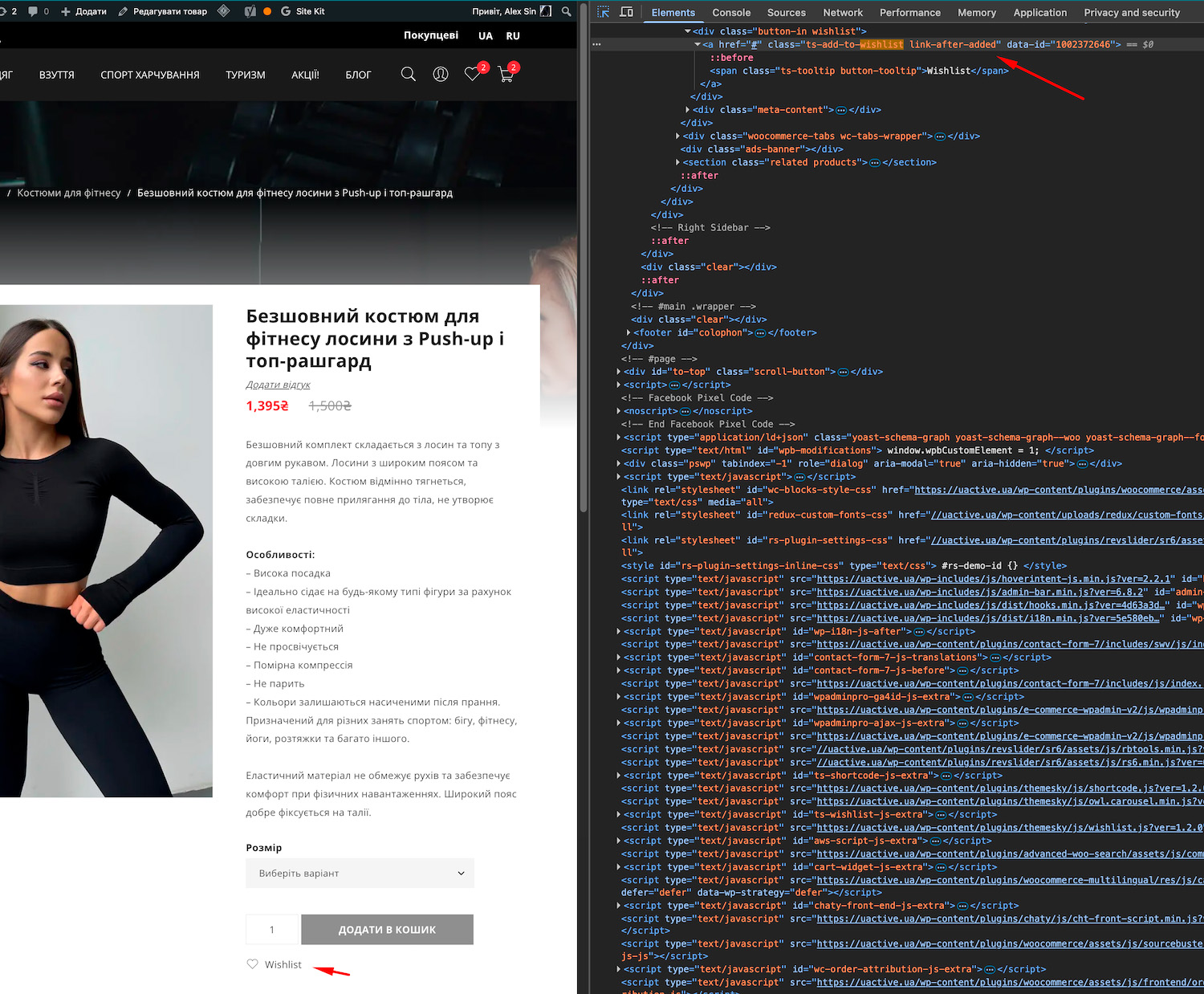The image size is (1204, 994).
Task: Open the ТУРИЗМ menu item
Action: click(x=246, y=75)
